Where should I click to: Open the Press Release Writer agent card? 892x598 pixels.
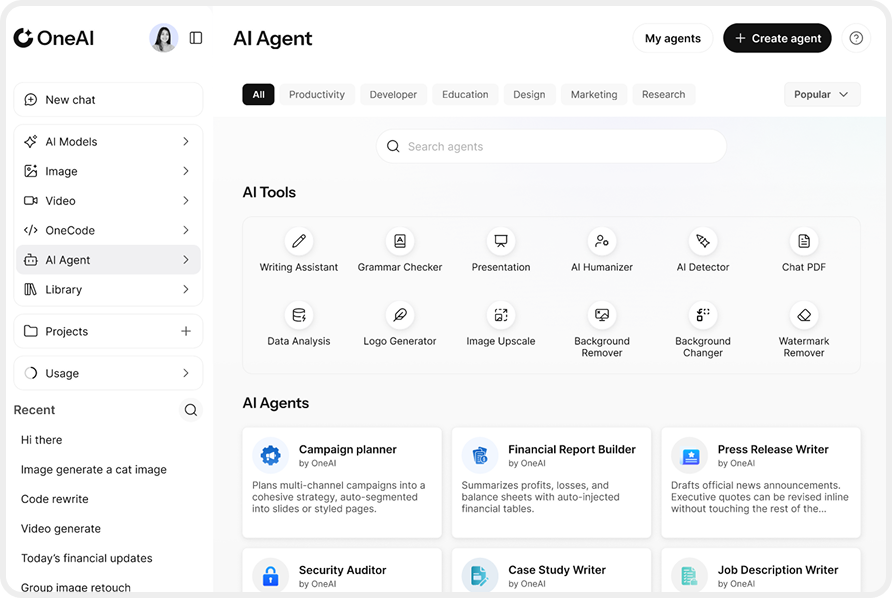pyautogui.click(x=761, y=482)
